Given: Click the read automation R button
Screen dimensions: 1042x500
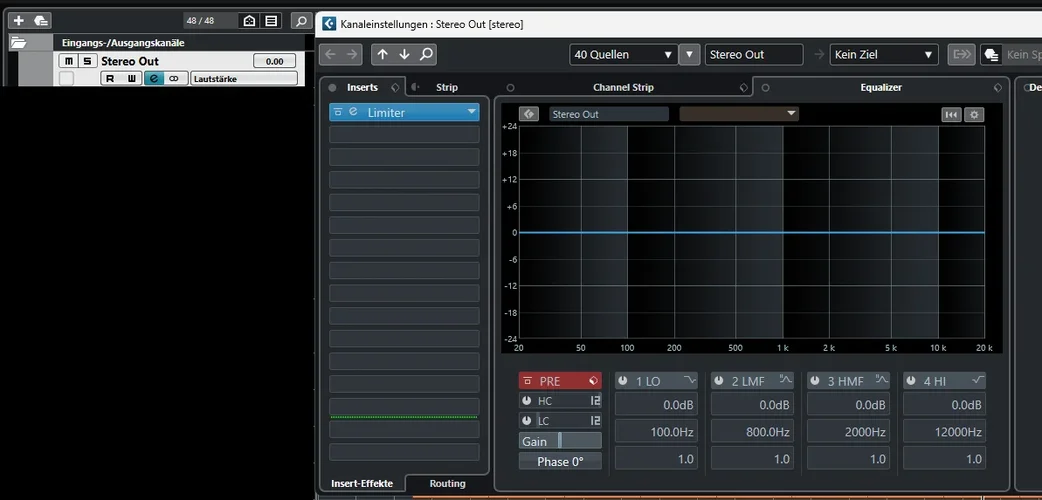Looking at the screenshot, I should click(110, 78).
